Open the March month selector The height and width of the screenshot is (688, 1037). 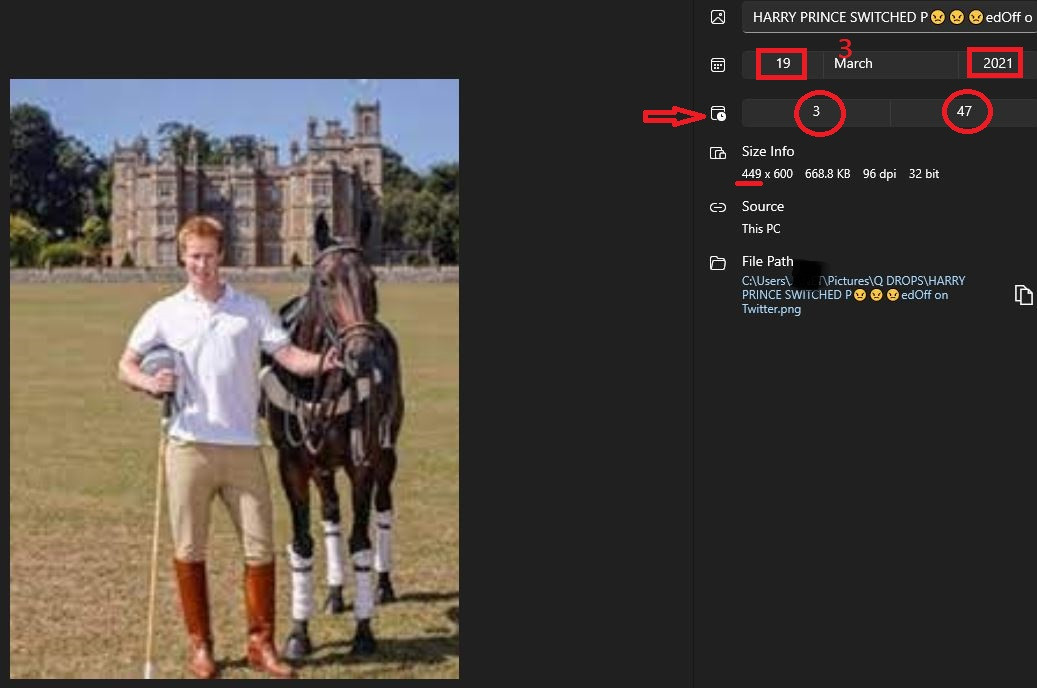click(x=890, y=64)
